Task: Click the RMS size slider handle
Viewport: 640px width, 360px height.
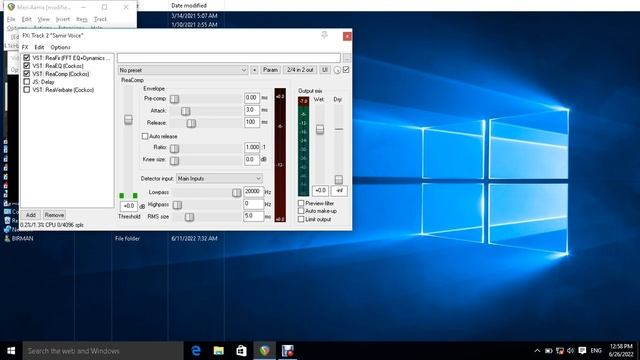Action: click(189, 217)
